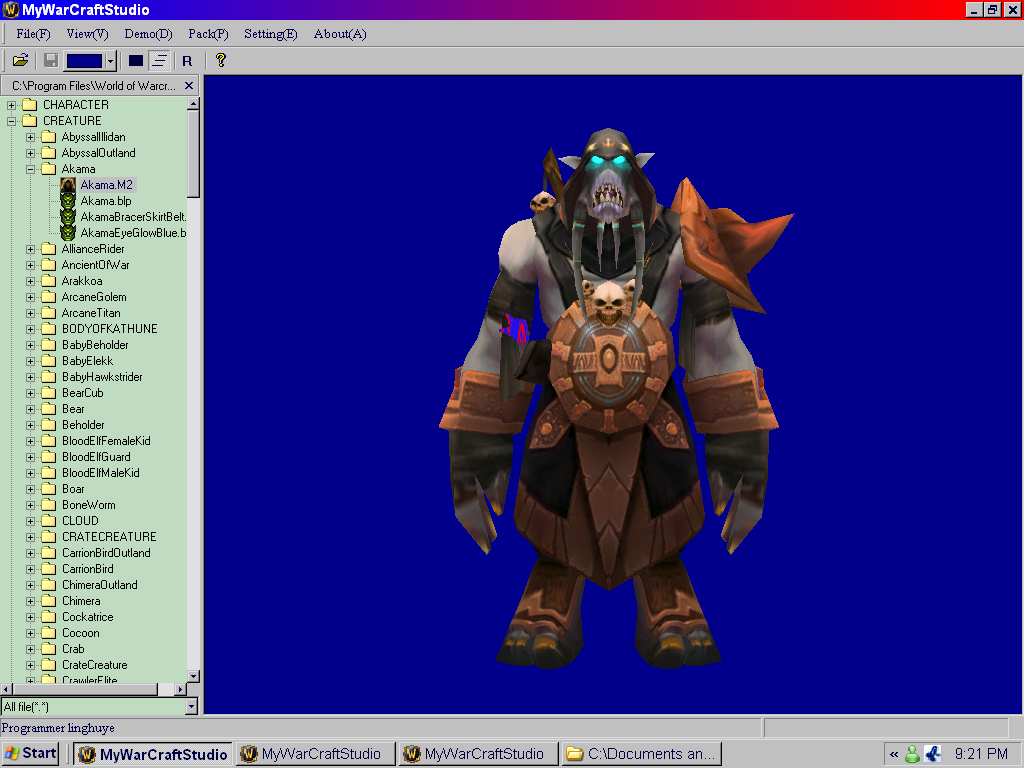Click the Akama.M2 model file icon
Viewport: 1024px width, 768px height.
[68, 185]
